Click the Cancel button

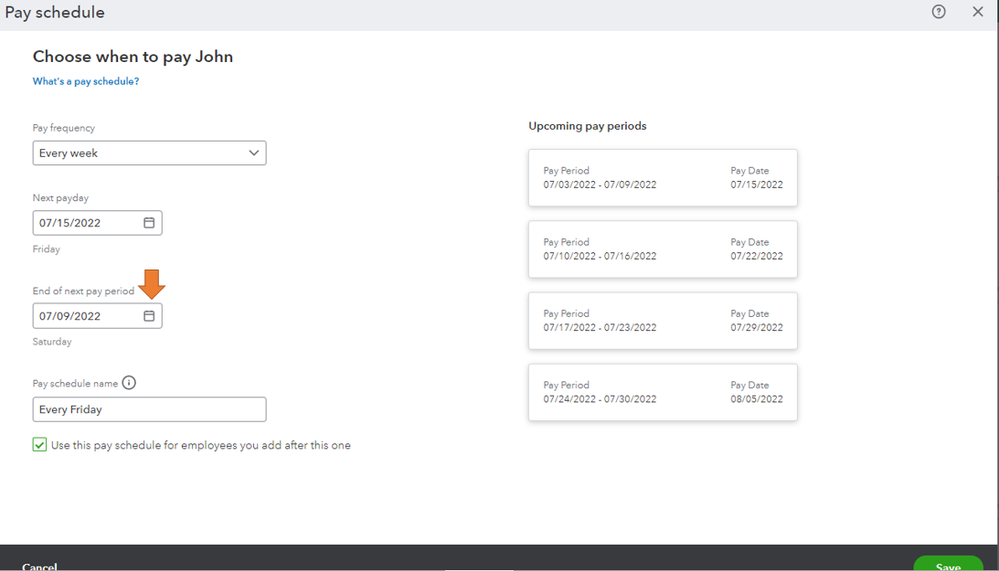click(x=40, y=566)
